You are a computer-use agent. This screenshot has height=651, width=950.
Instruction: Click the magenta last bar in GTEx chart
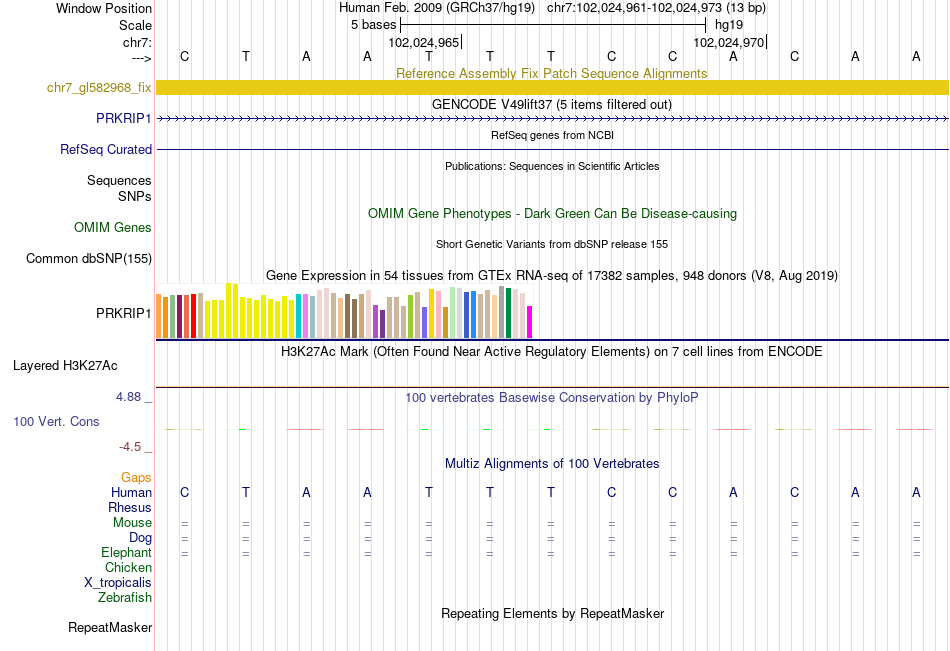tap(530, 322)
